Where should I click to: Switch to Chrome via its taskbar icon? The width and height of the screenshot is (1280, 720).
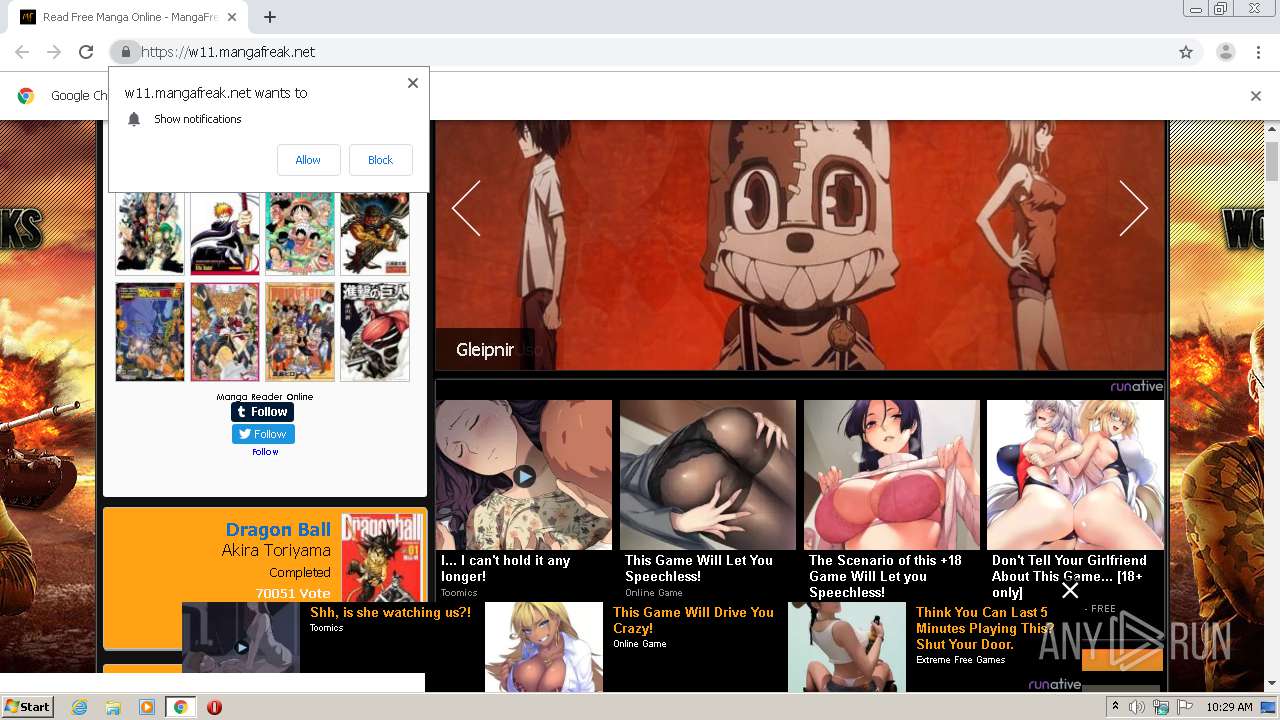[x=180, y=707]
